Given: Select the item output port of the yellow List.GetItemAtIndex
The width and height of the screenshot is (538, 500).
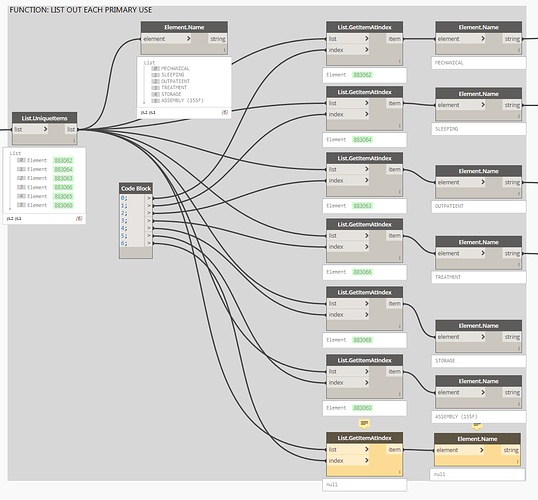Looking at the screenshot, I should [x=395, y=450].
